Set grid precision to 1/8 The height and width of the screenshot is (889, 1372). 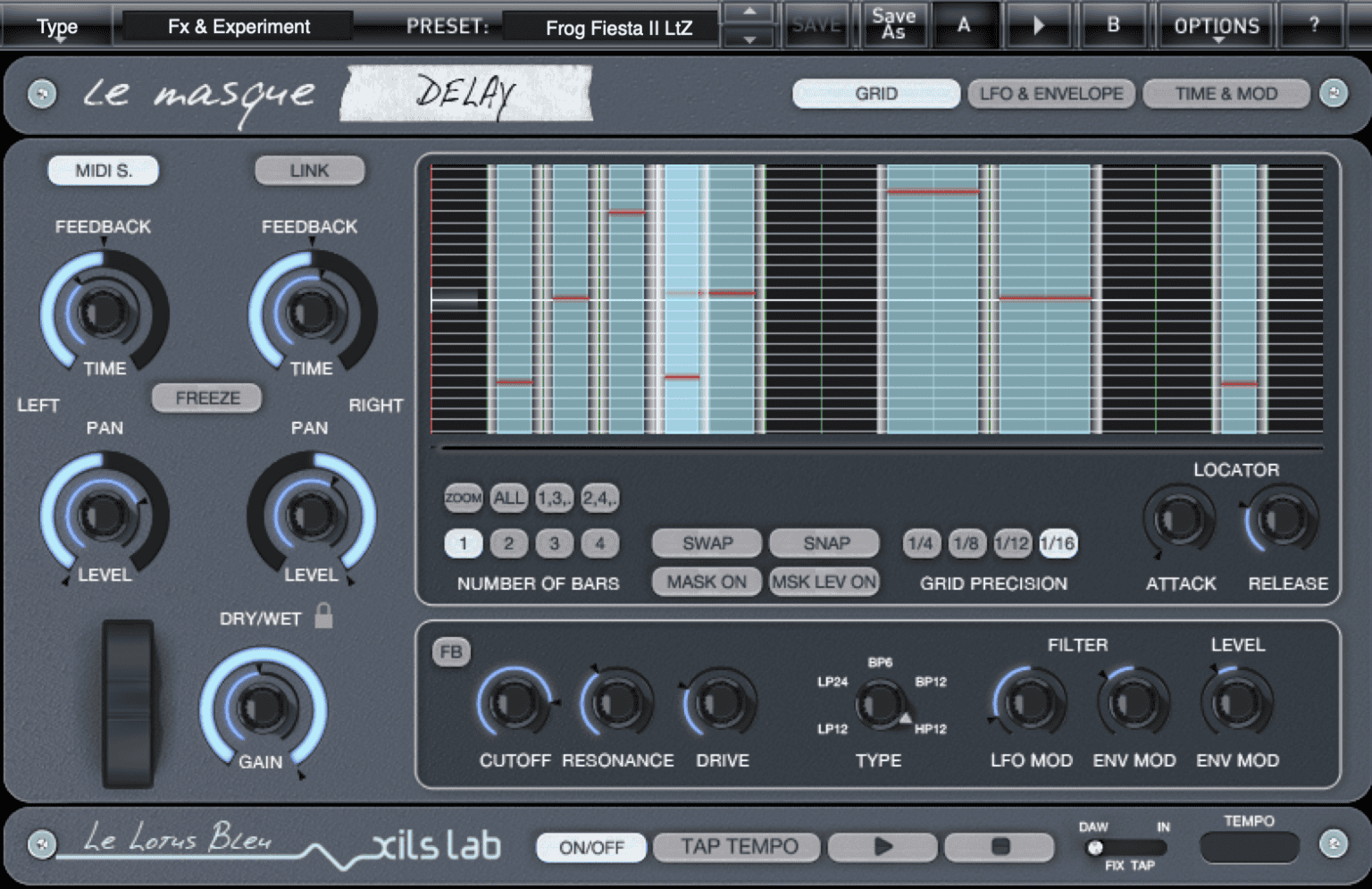click(966, 543)
